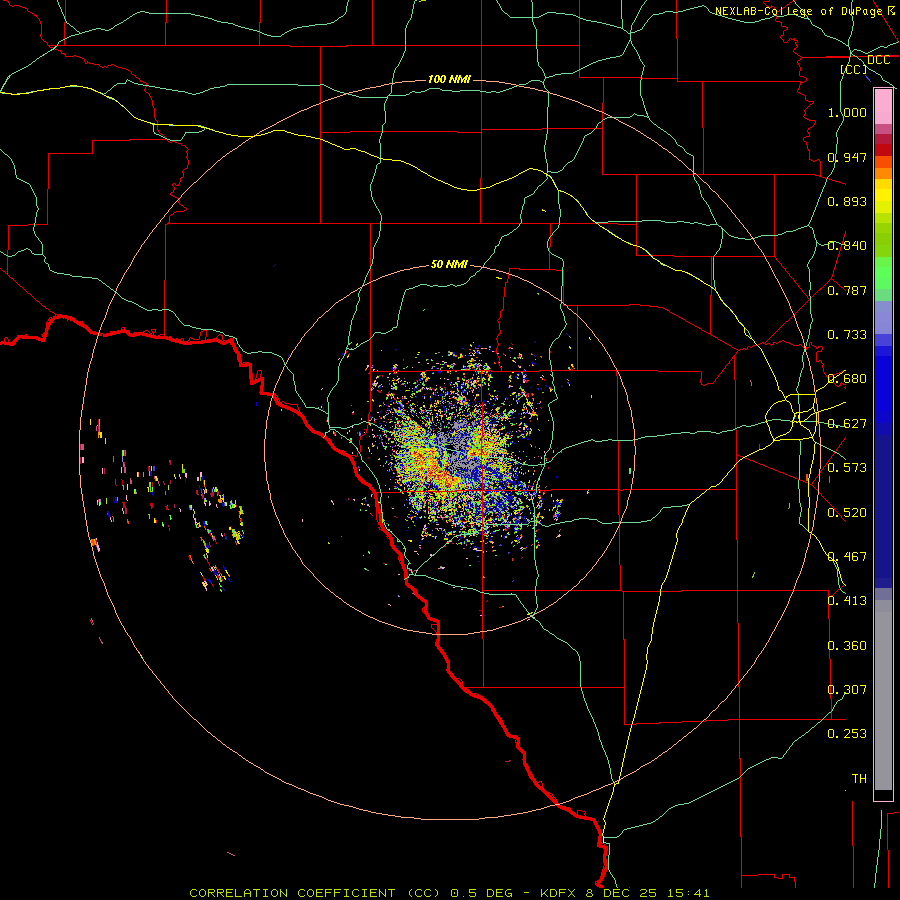Click the 0.573 scale value
Image resolution: width=900 pixels, height=900 pixels.
[x=847, y=468]
